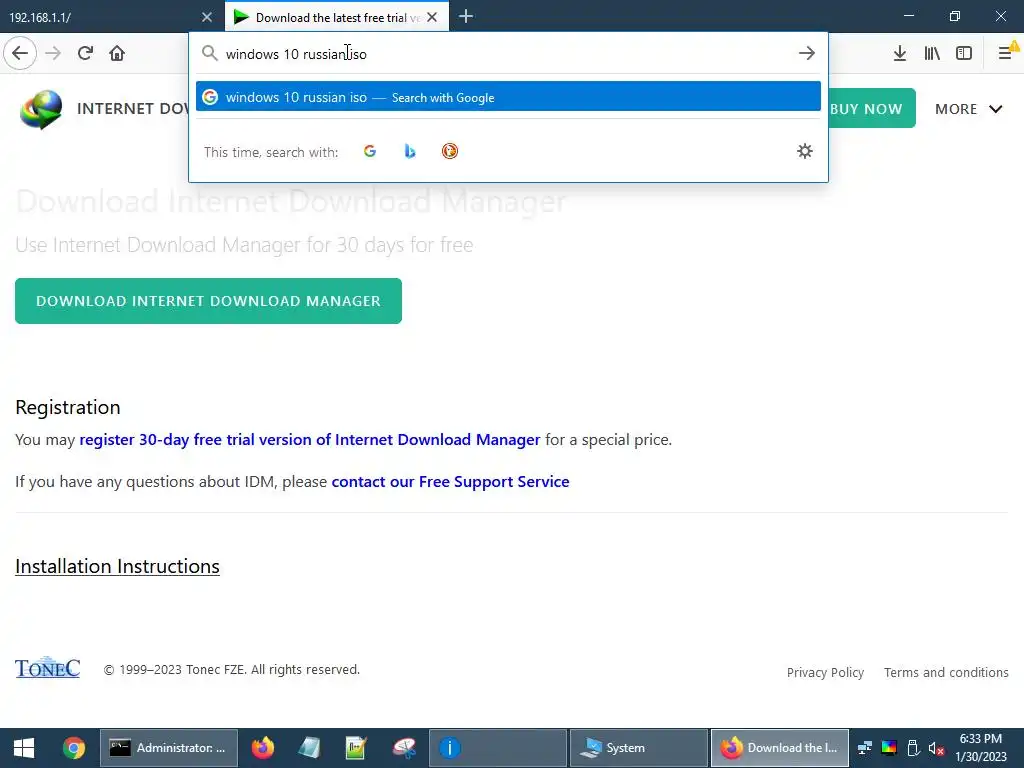This screenshot has height=768, width=1024.
Task: Open the Library bookmarks icon
Action: [932, 53]
